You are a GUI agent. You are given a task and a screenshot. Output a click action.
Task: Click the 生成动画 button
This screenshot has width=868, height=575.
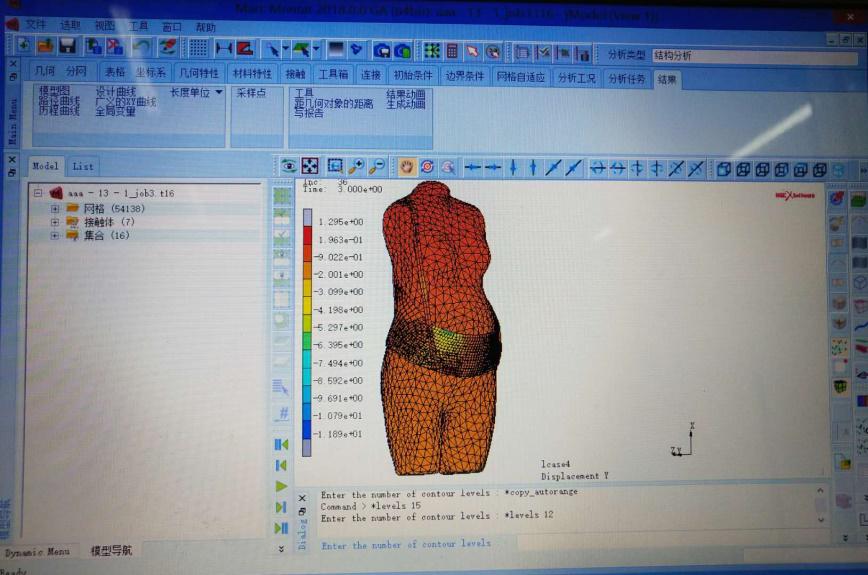(406, 103)
